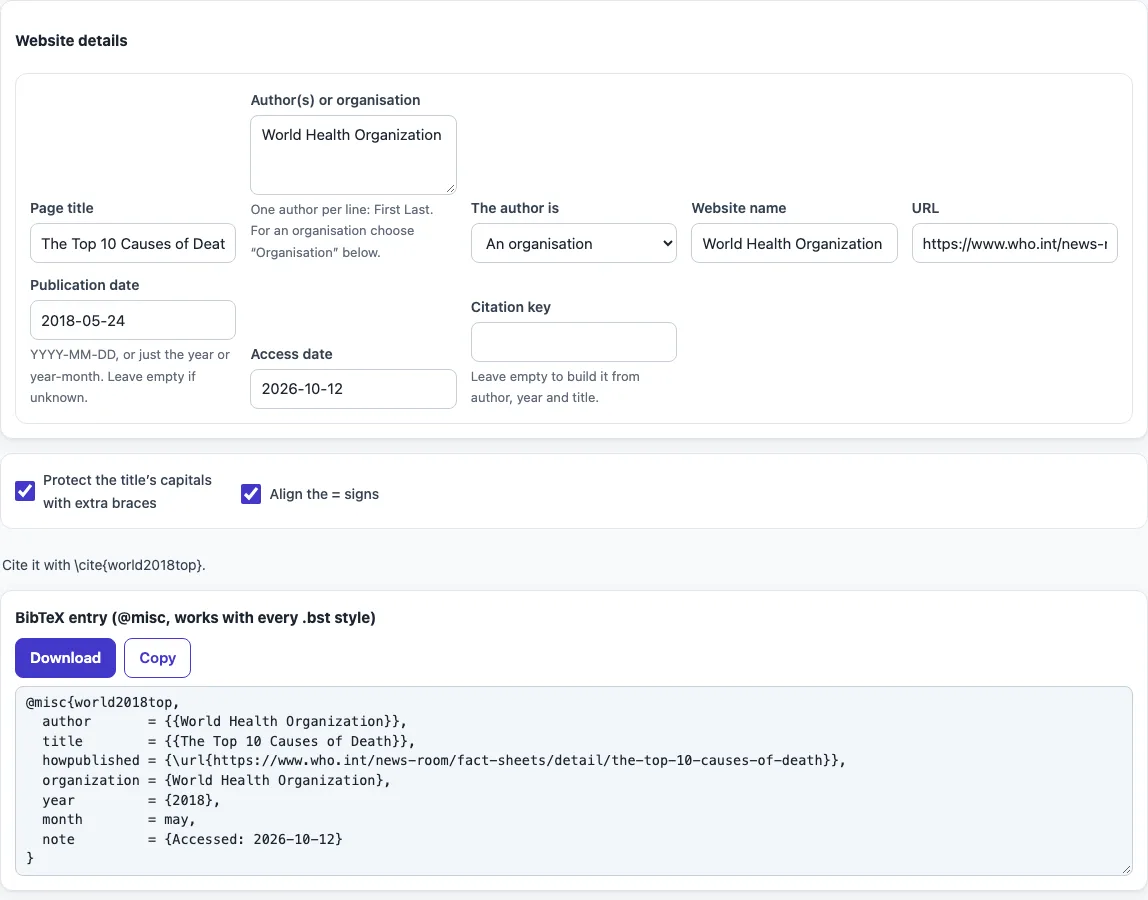Click the 'Access date' label
Image resolution: width=1148 pixels, height=900 pixels.
coord(291,354)
